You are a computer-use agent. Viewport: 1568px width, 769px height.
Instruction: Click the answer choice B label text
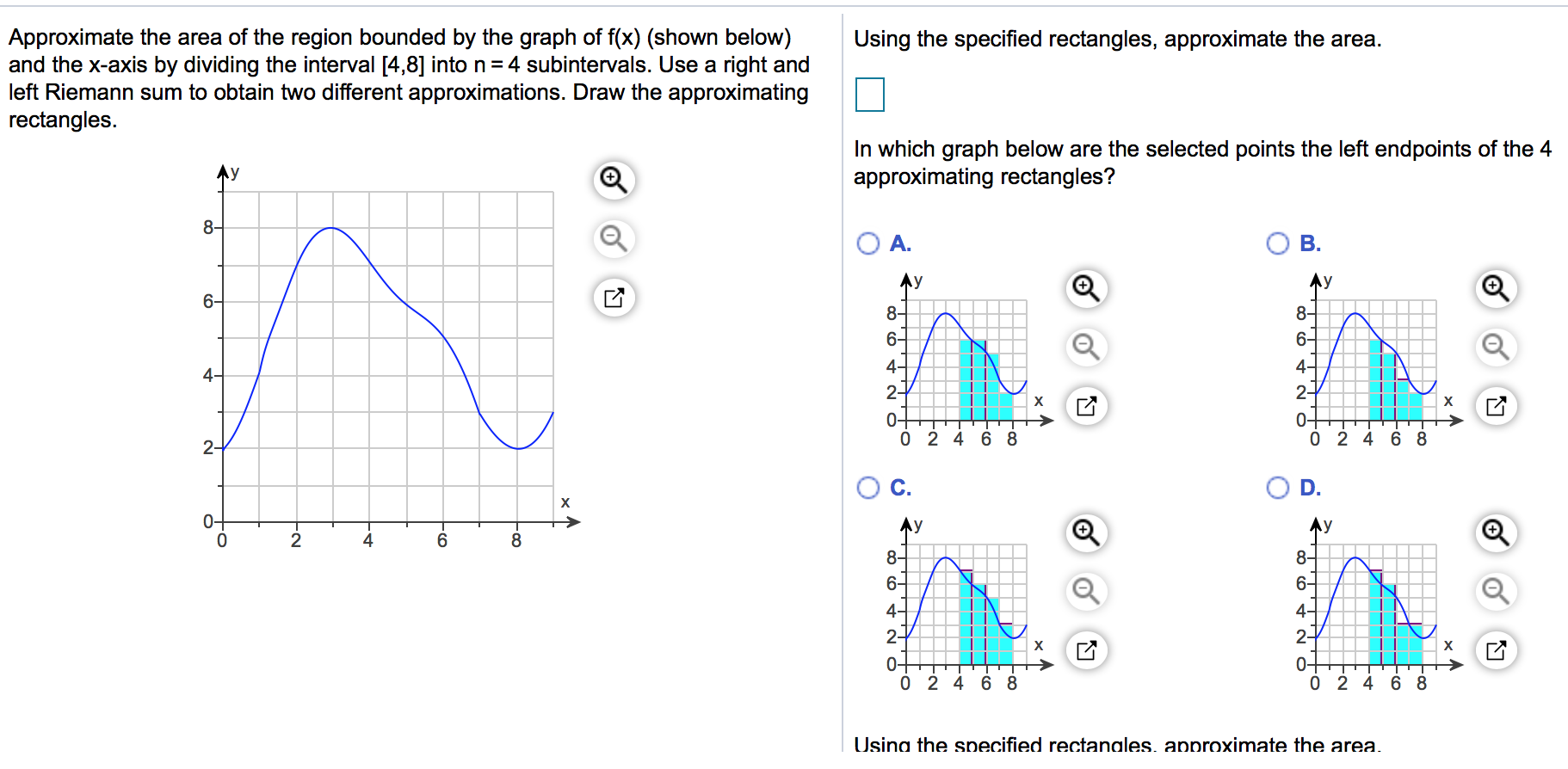point(1307,243)
